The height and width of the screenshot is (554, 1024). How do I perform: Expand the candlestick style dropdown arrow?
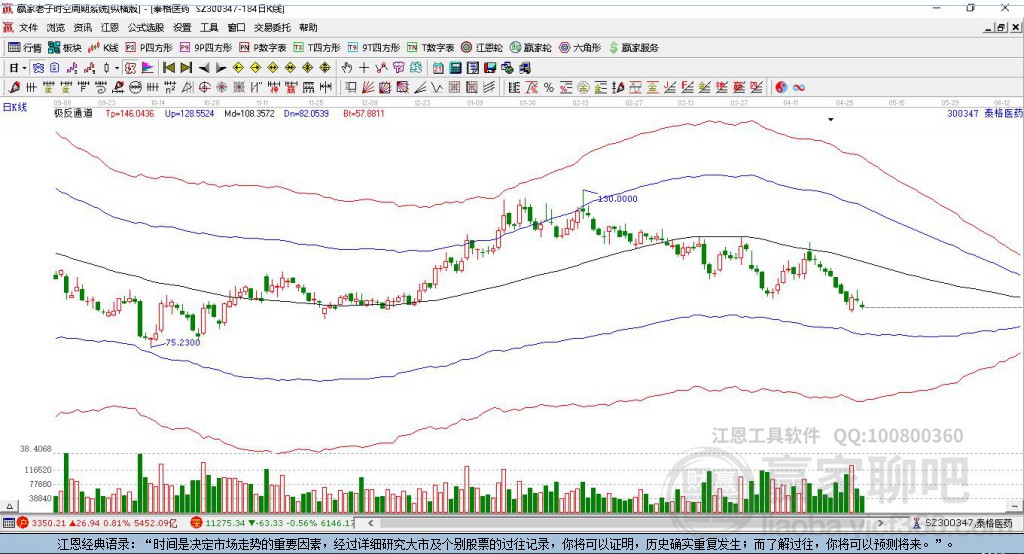[x=117, y=68]
